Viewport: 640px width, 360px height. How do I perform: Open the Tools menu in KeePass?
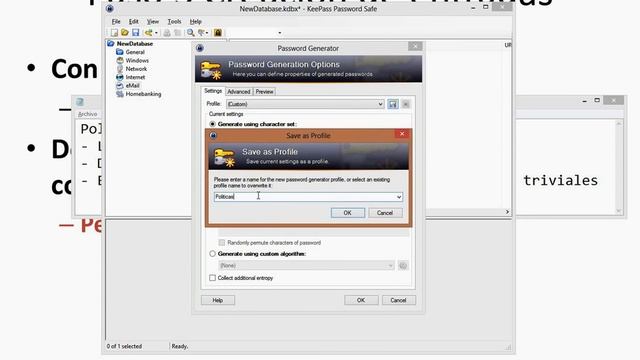click(174, 21)
